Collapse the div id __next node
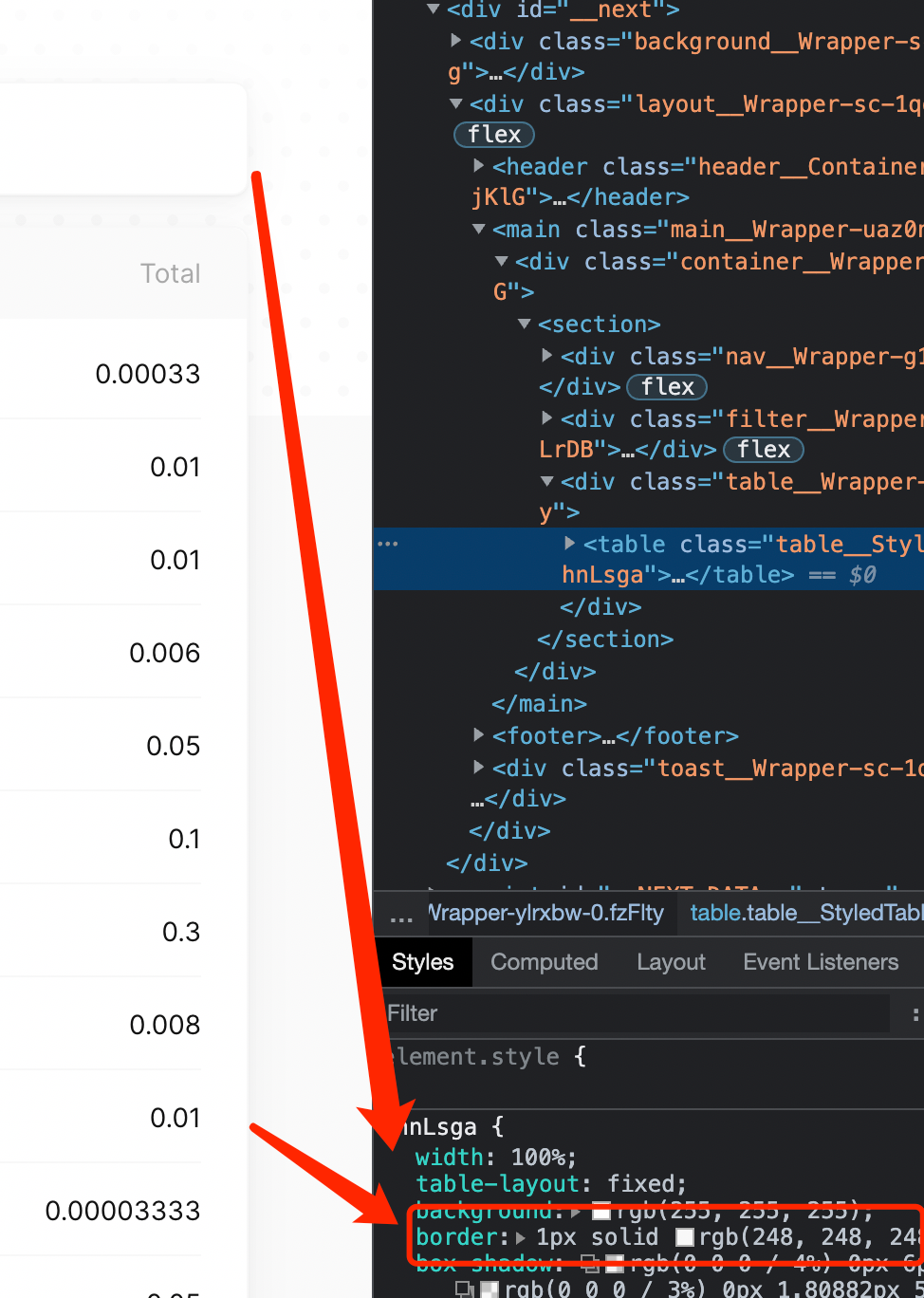This screenshot has width=924, height=1298. tap(434, 9)
